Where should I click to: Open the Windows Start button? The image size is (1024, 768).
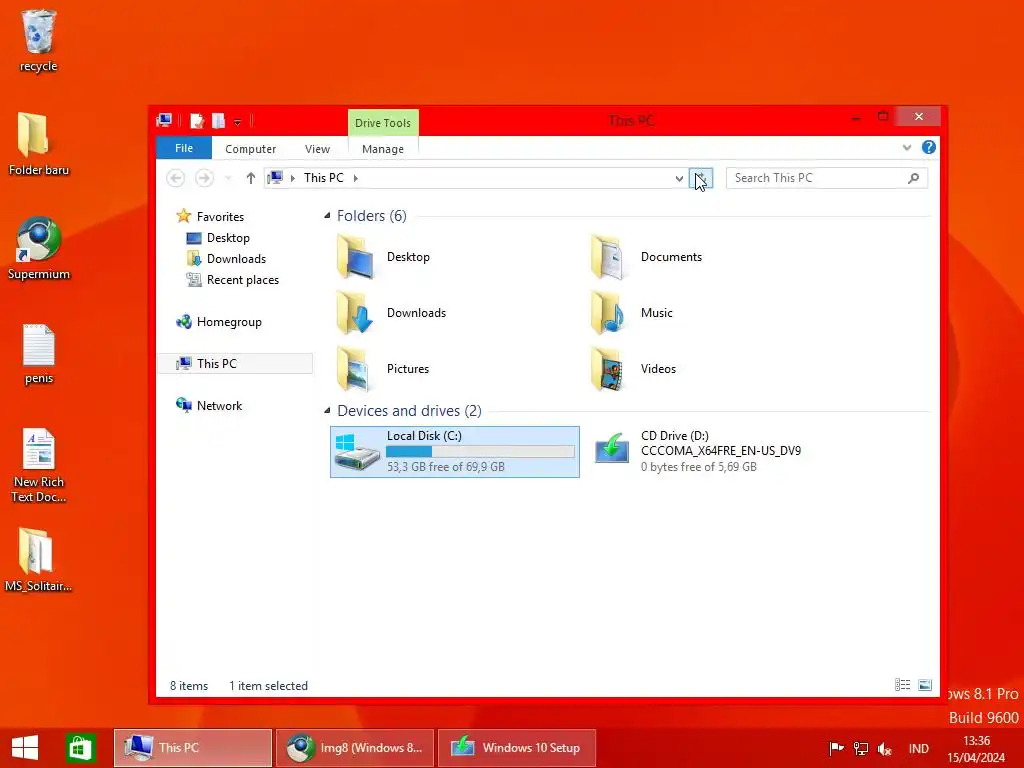(x=25, y=748)
